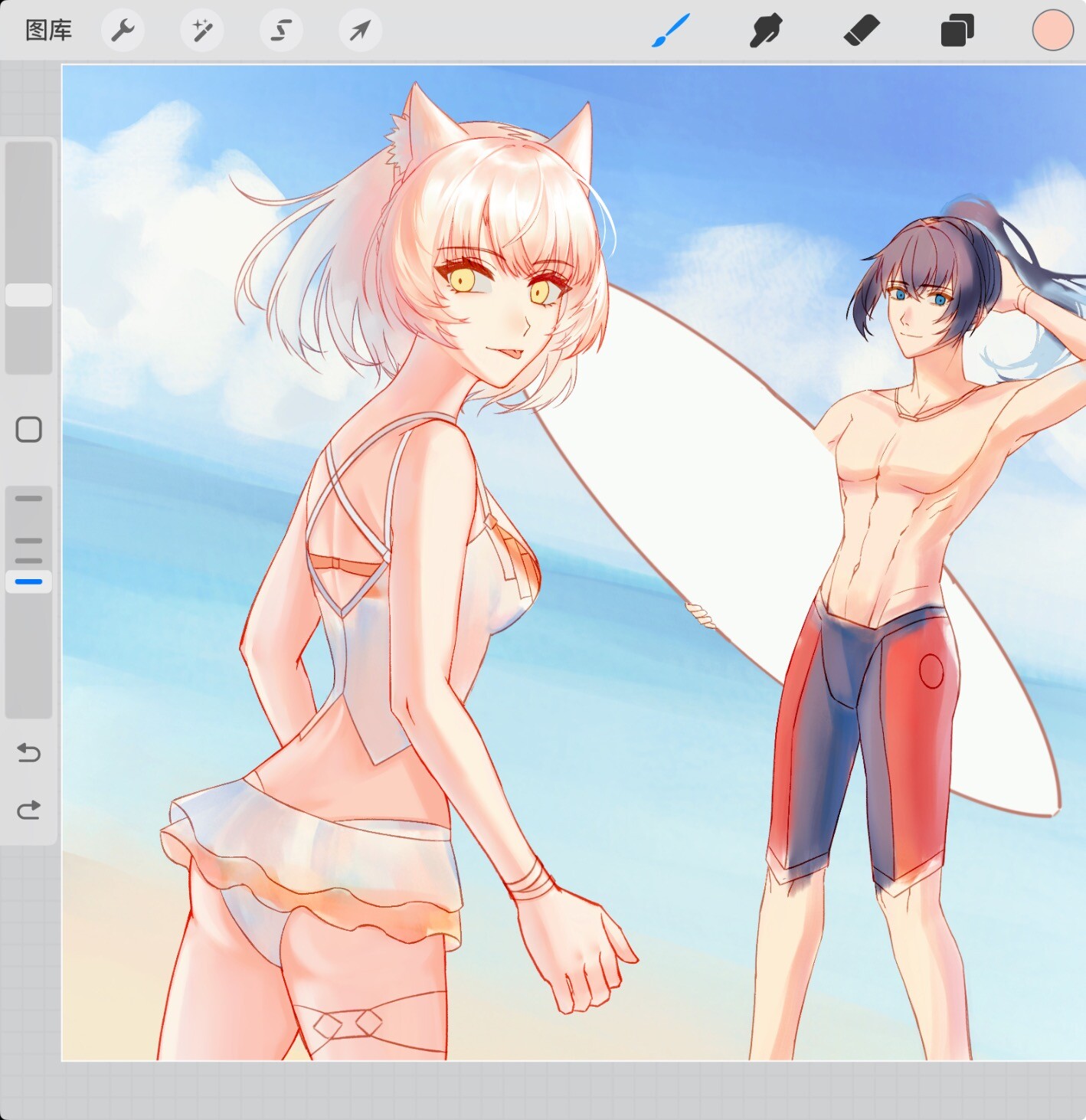Activate the Selection S-shaped tool

(281, 31)
